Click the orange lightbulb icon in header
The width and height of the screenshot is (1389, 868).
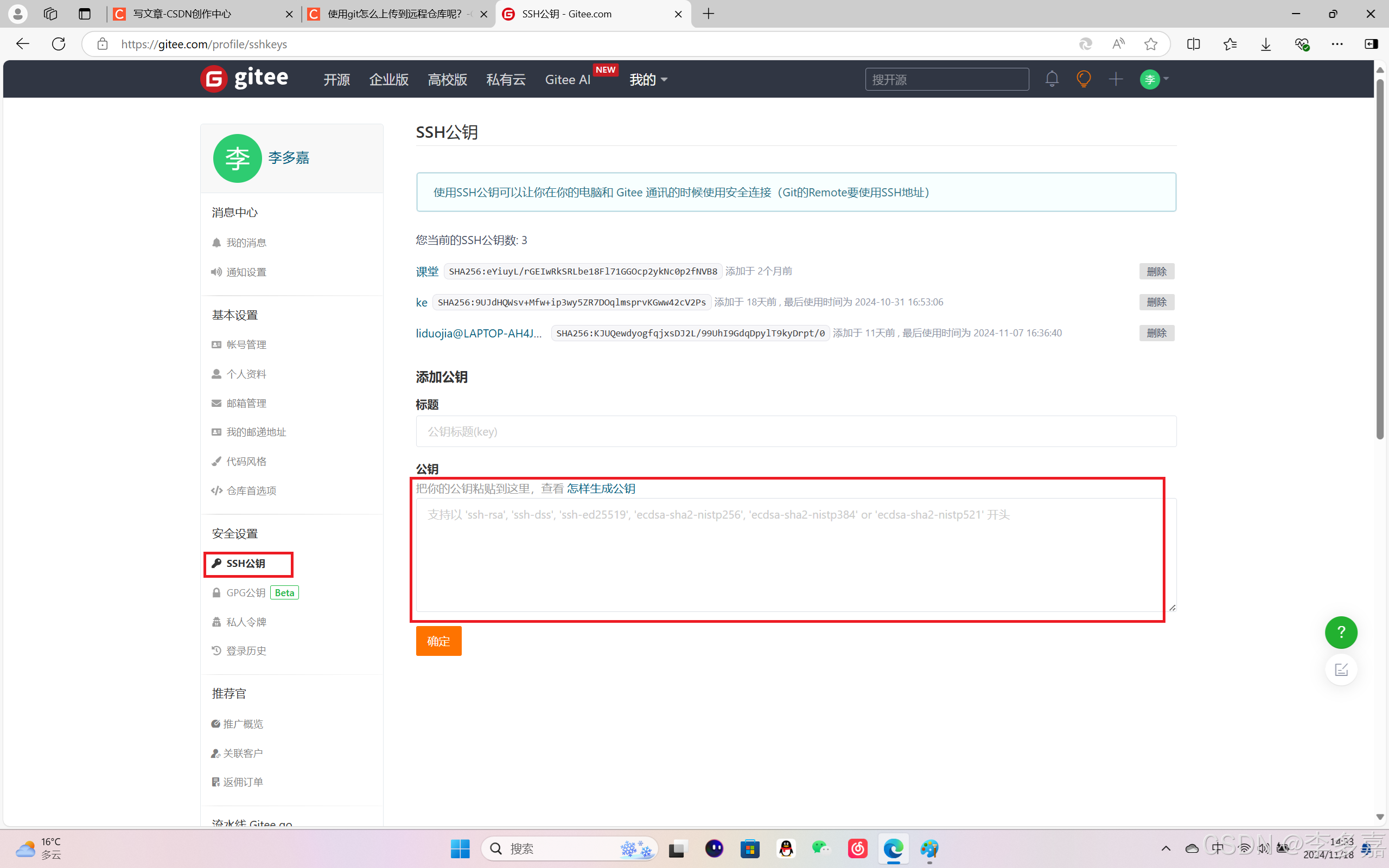click(x=1083, y=79)
